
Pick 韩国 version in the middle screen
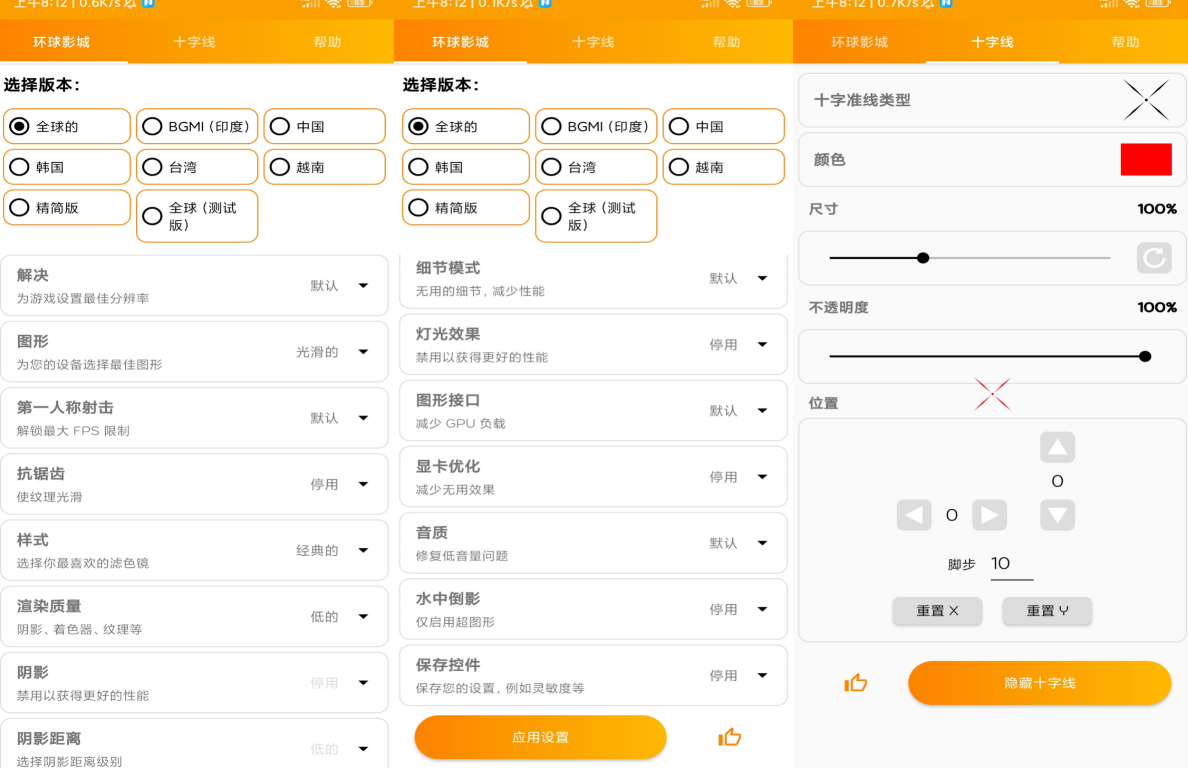466,167
